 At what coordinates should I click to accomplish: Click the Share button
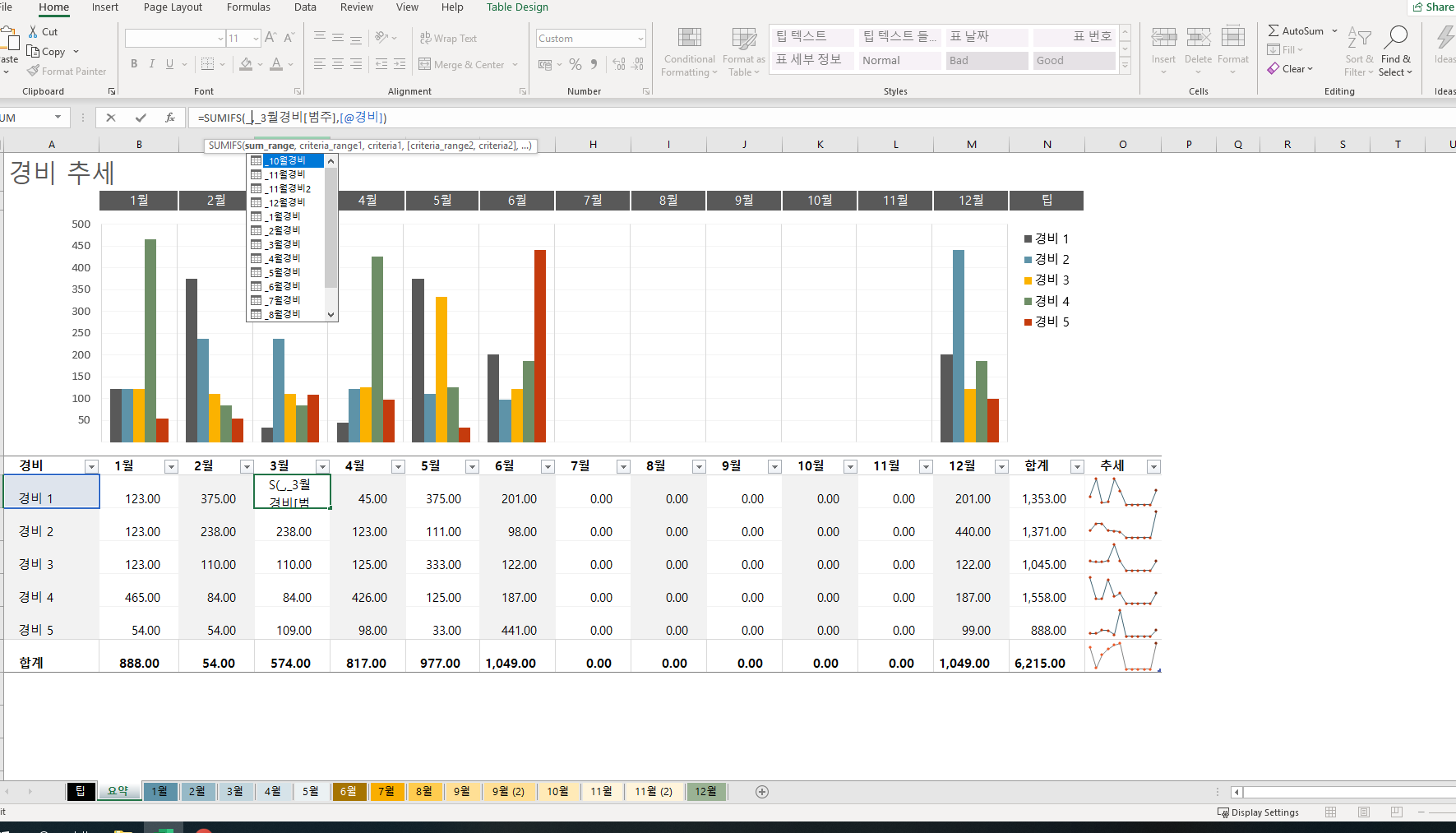[x=1433, y=7]
